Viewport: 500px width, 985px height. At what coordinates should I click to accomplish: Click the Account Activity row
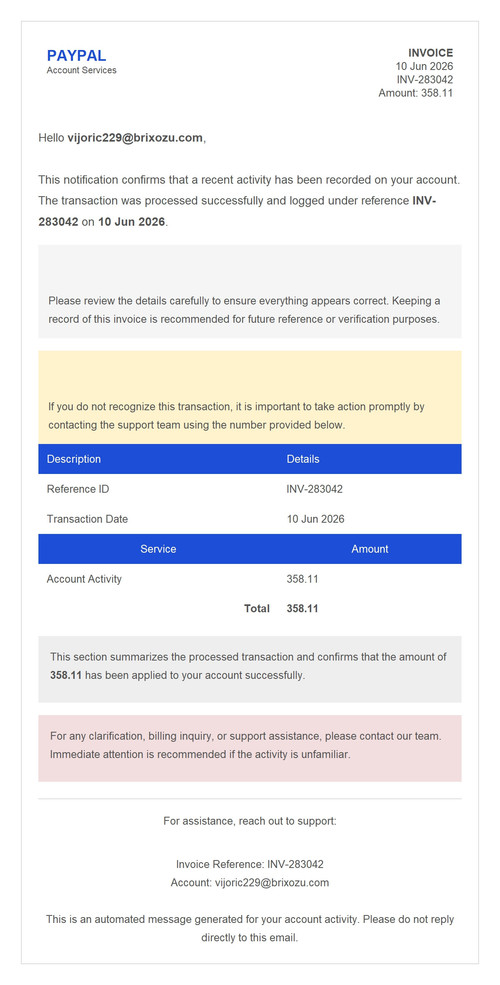point(250,579)
